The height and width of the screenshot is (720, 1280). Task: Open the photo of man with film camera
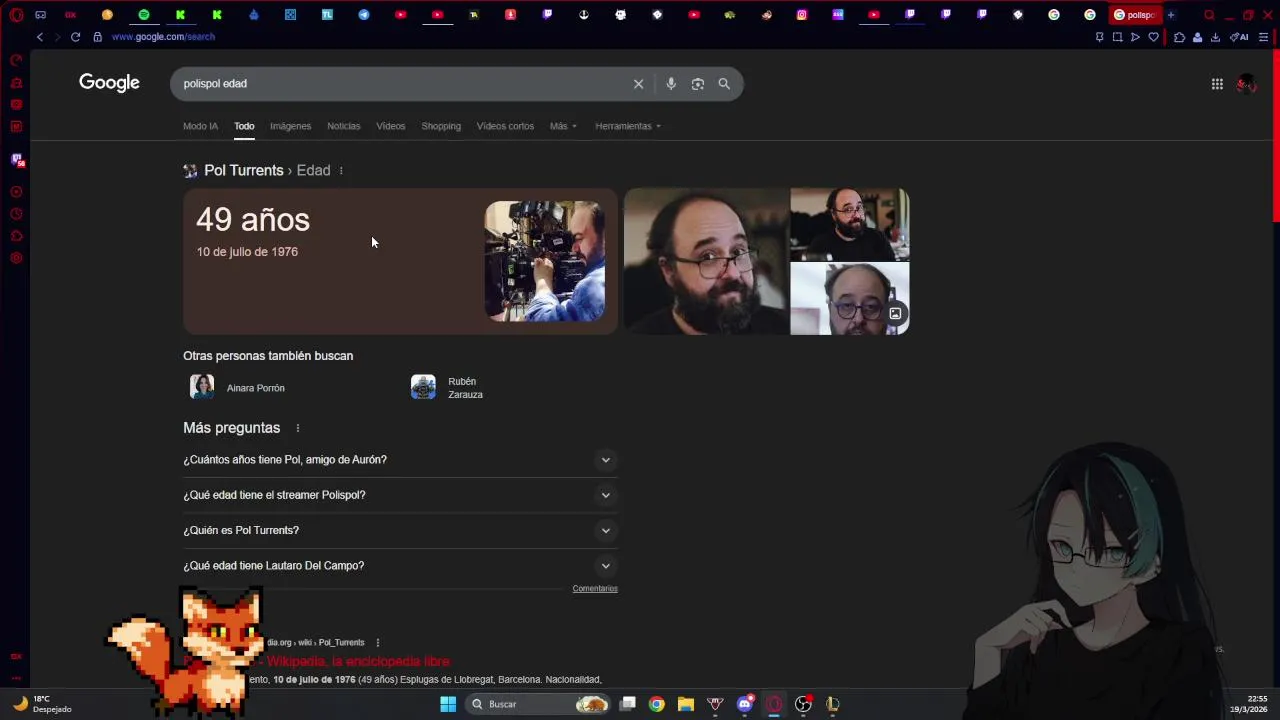tap(545, 261)
